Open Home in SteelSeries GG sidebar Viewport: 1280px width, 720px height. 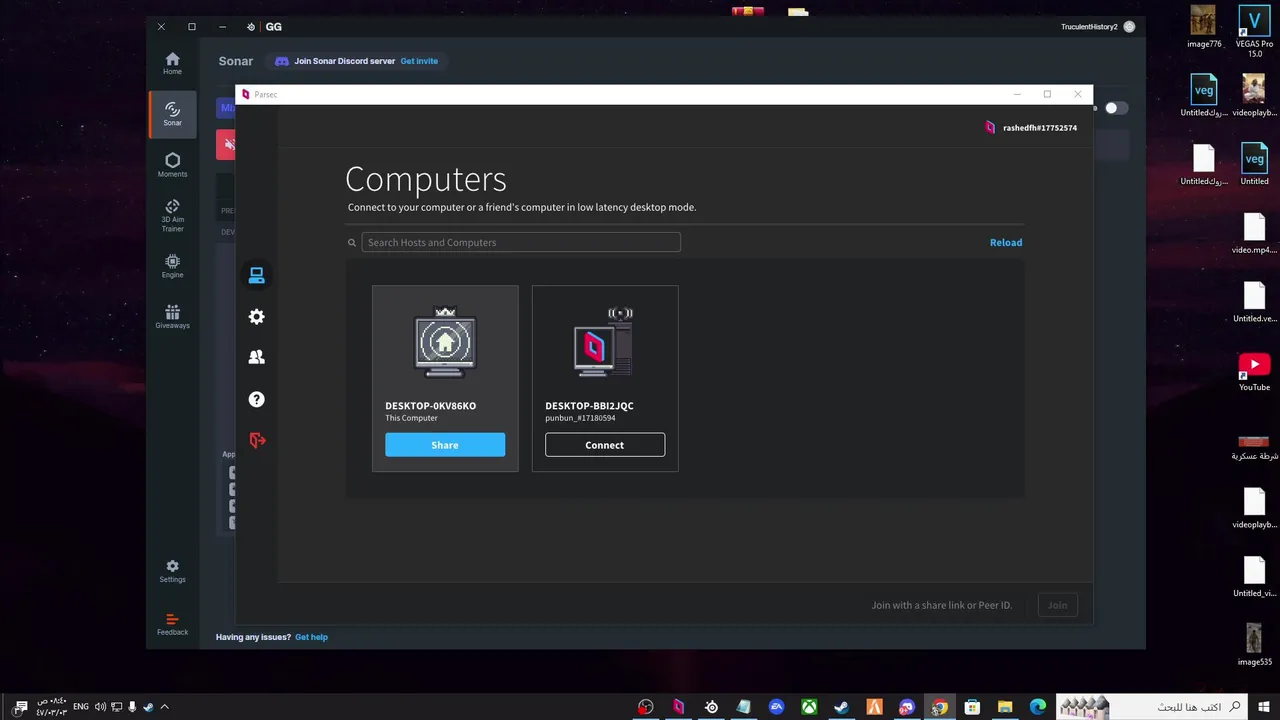tap(173, 63)
